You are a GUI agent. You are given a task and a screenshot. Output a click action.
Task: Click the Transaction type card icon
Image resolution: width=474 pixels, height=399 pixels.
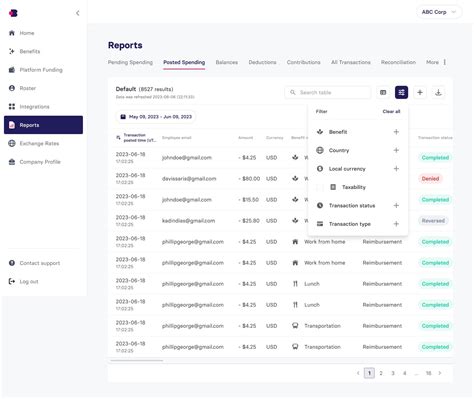click(x=320, y=224)
